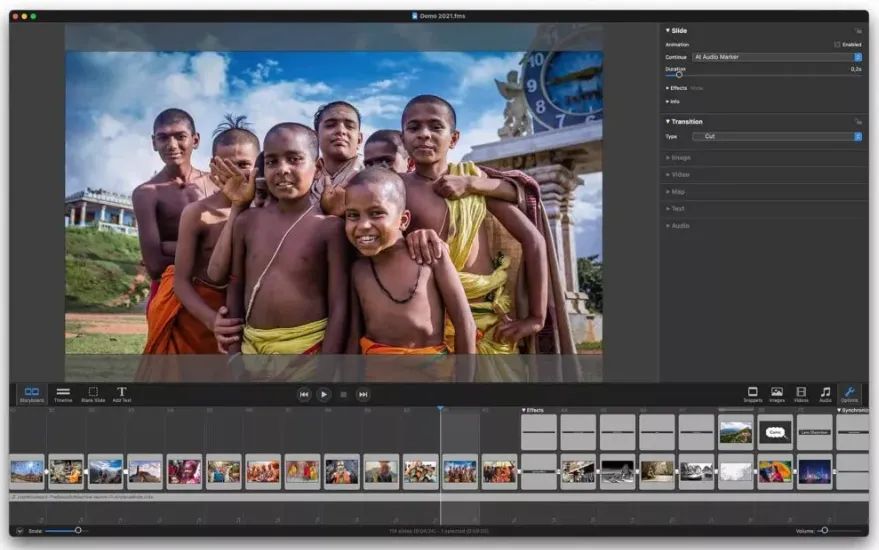
Task: Collapse the Effects snippets group
Action: (x=524, y=410)
